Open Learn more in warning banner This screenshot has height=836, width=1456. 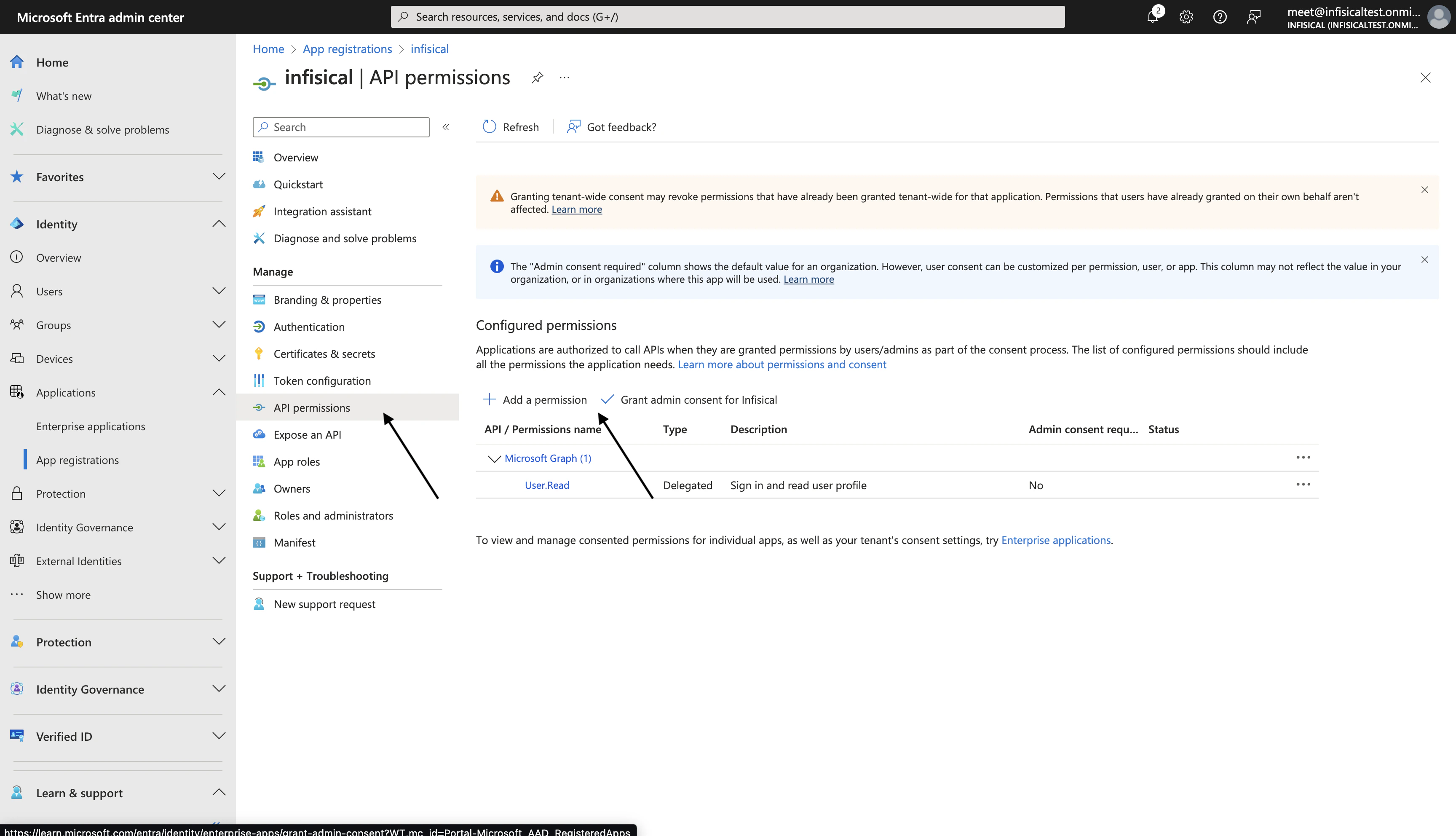[577, 209]
